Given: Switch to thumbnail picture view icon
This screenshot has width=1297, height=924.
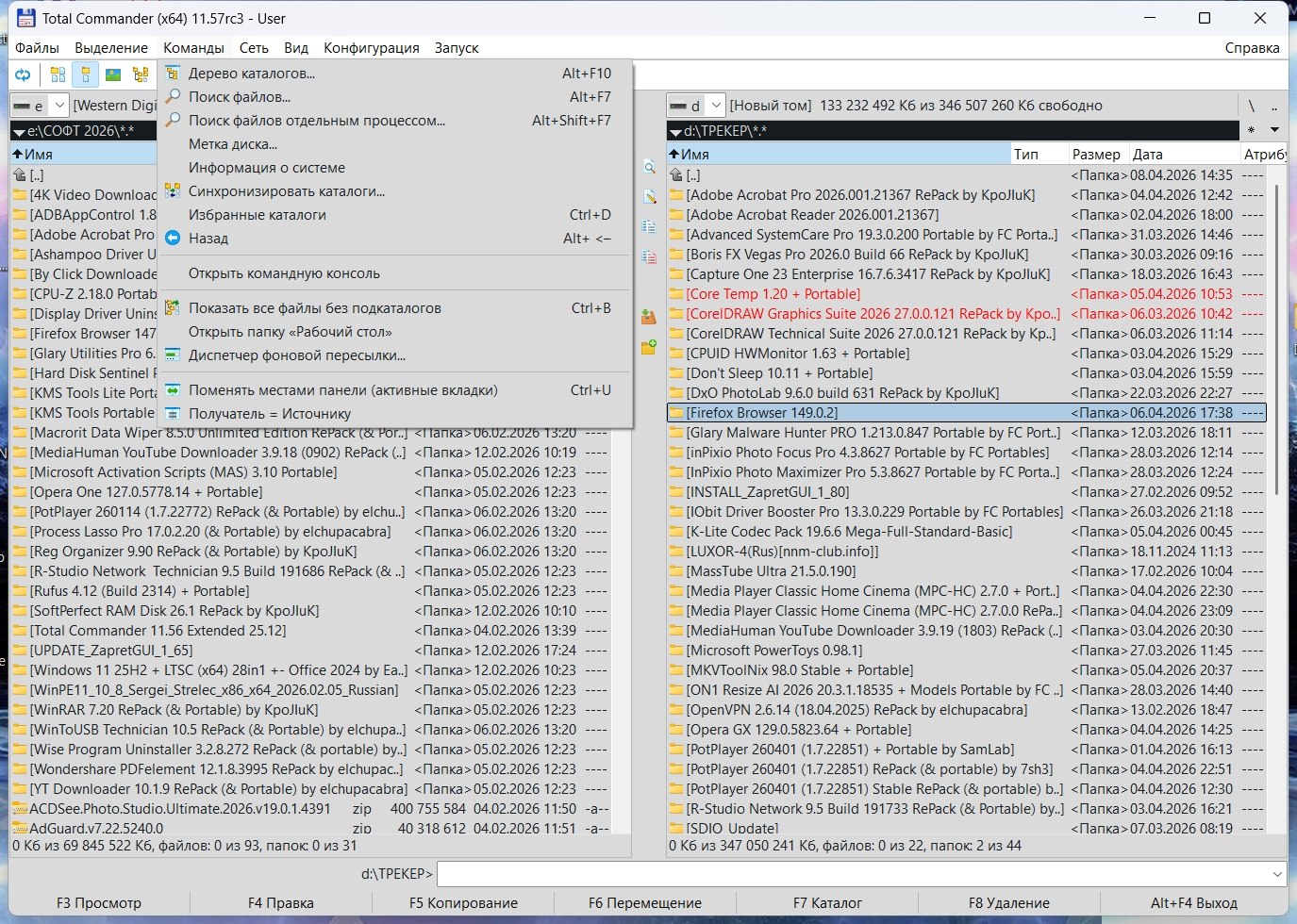Looking at the screenshot, I should pyautogui.click(x=113, y=74).
